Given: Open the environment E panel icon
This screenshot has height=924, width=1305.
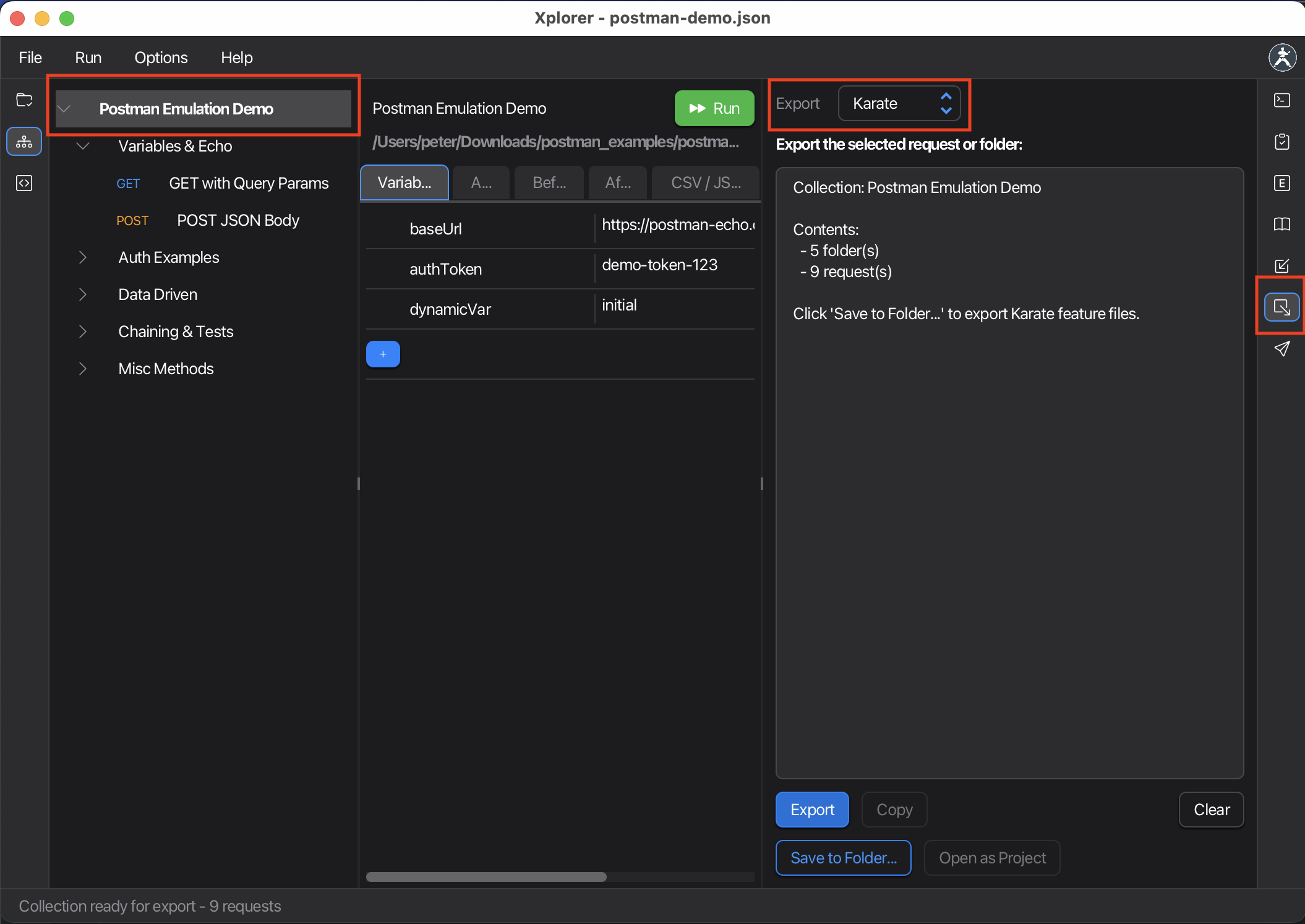Looking at the screenshot, I should coord(1281,183).
